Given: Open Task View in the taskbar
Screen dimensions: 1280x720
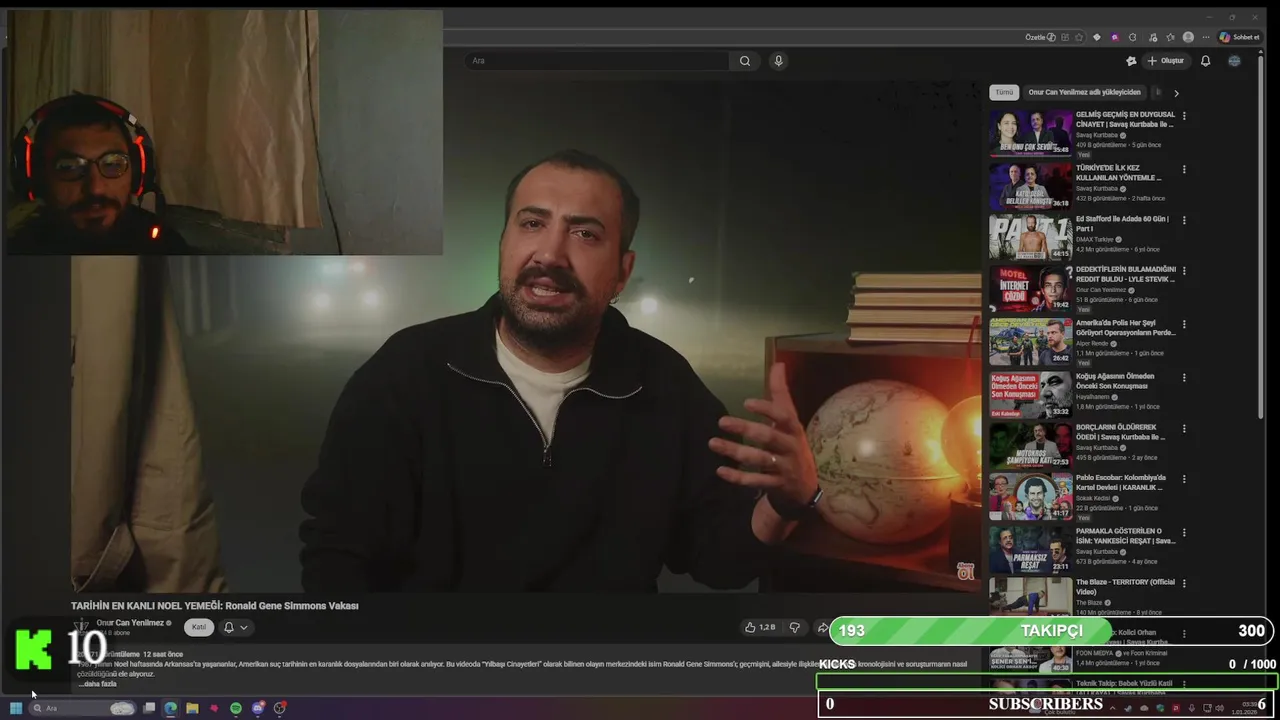Looking at the screenshot, I should (149, 708).
